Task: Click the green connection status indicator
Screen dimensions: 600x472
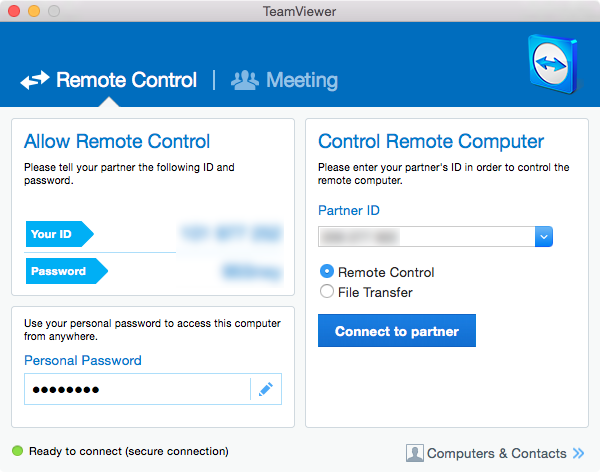Action: (x=17, y=452)
